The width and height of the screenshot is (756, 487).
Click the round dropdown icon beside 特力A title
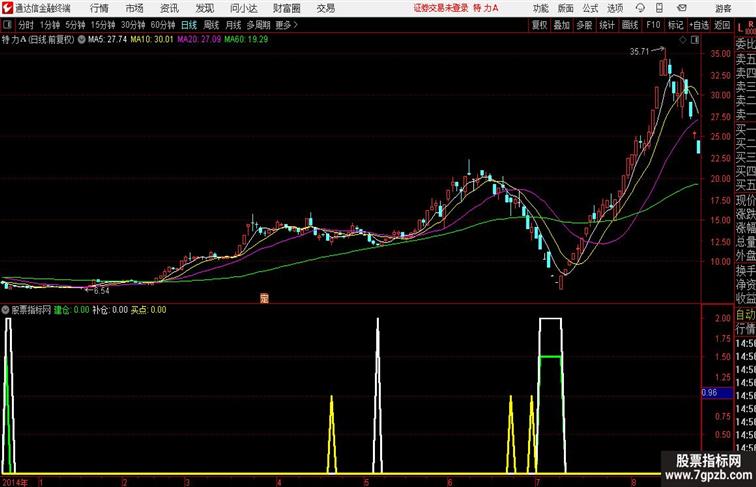[81, 40]
